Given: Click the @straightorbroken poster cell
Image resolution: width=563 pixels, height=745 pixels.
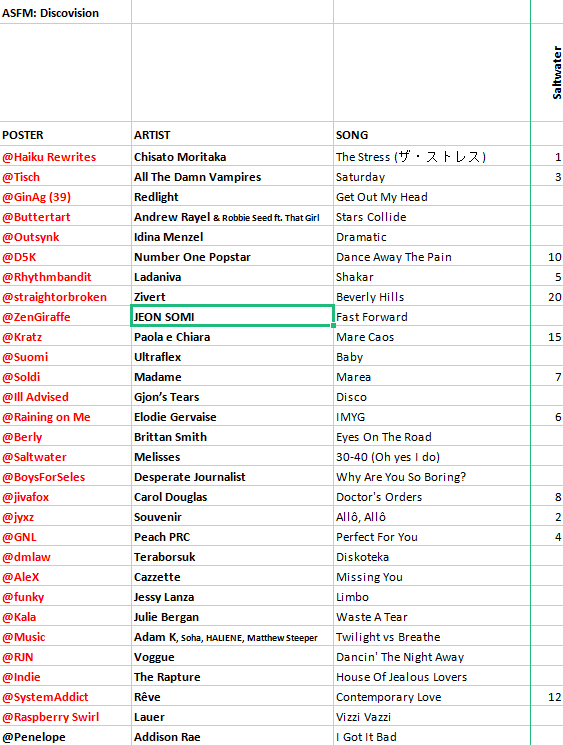Looking at the screenshot, I should click(x=66, y=296).
